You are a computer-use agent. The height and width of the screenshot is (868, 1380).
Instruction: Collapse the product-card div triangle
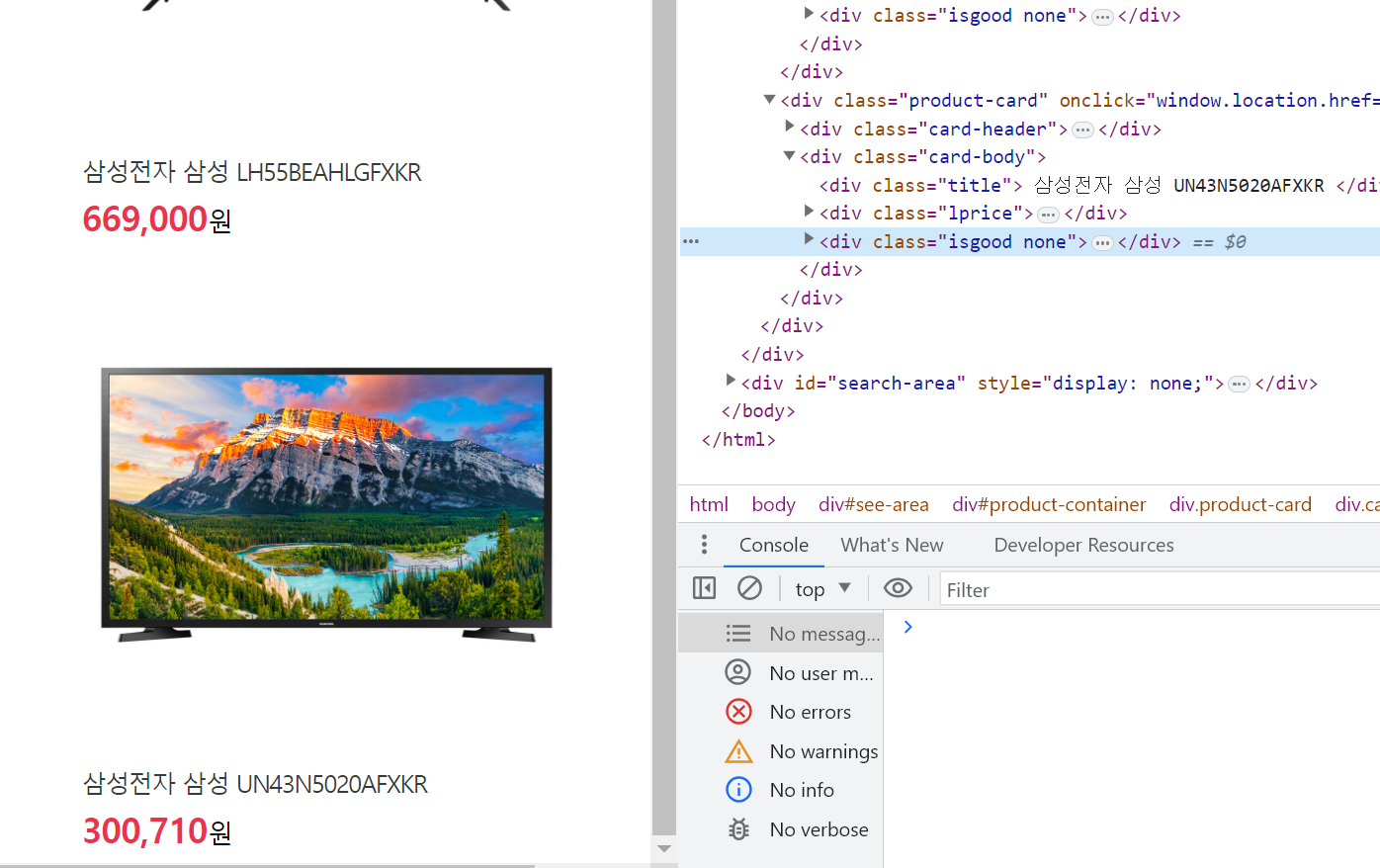(769, 99)
